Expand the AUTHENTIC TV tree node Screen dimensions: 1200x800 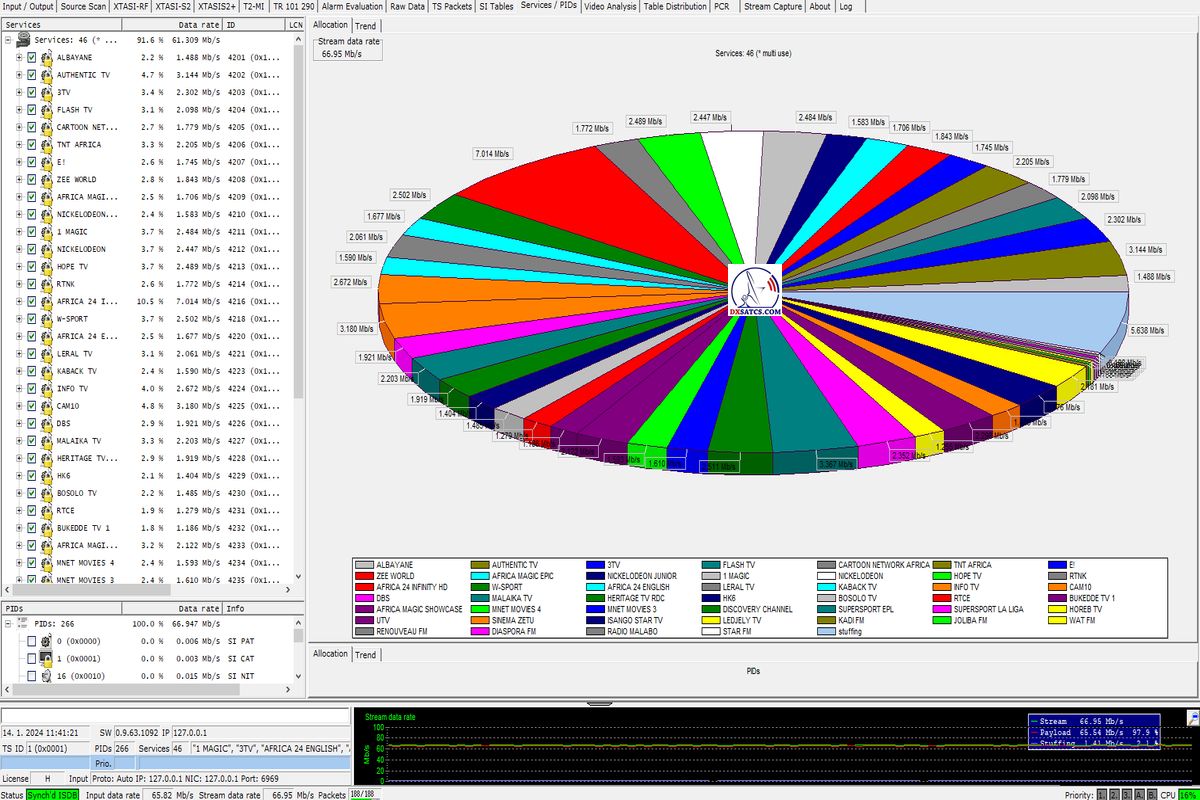19,75
